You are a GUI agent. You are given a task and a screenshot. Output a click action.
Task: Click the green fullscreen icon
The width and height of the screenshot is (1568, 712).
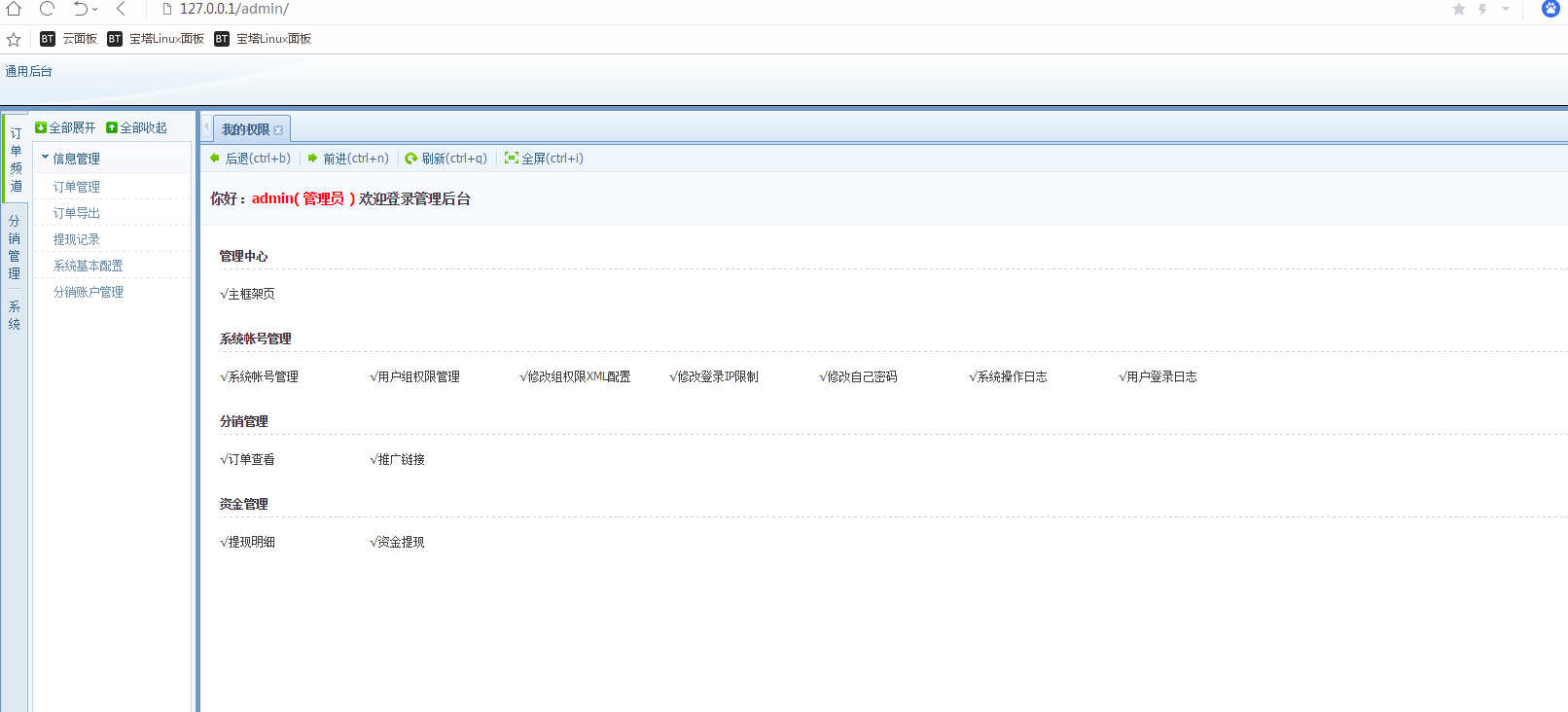click(511, 158)
